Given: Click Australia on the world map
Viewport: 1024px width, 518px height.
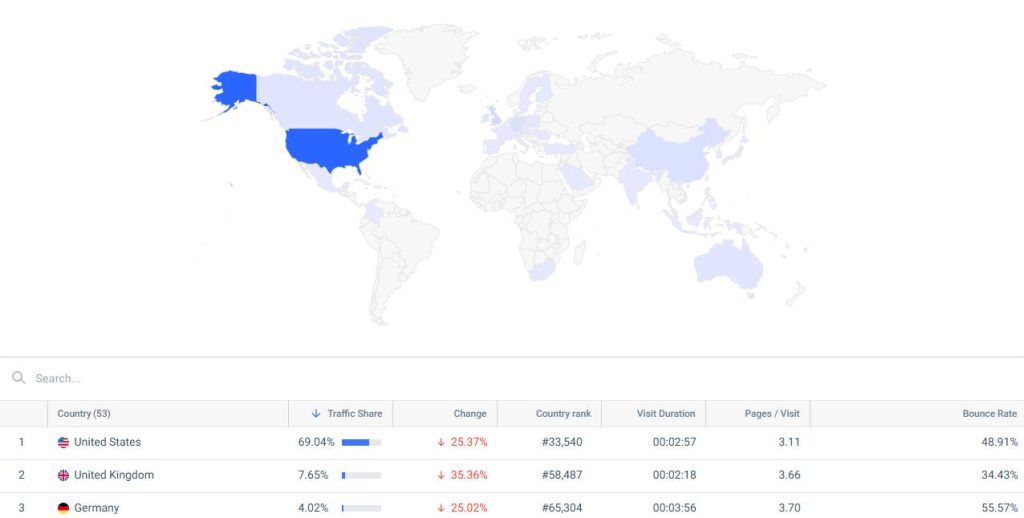Looking at the screenshot, I should point(728,265).
